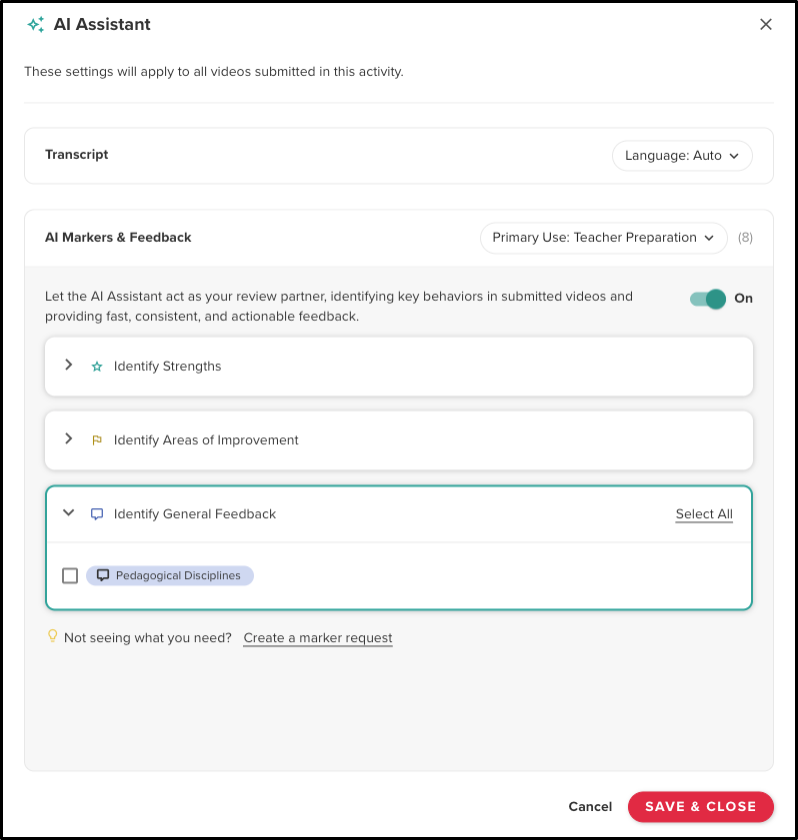
Task: Expand the Identify Areas of Improvement section
Action: pos(68,440)
